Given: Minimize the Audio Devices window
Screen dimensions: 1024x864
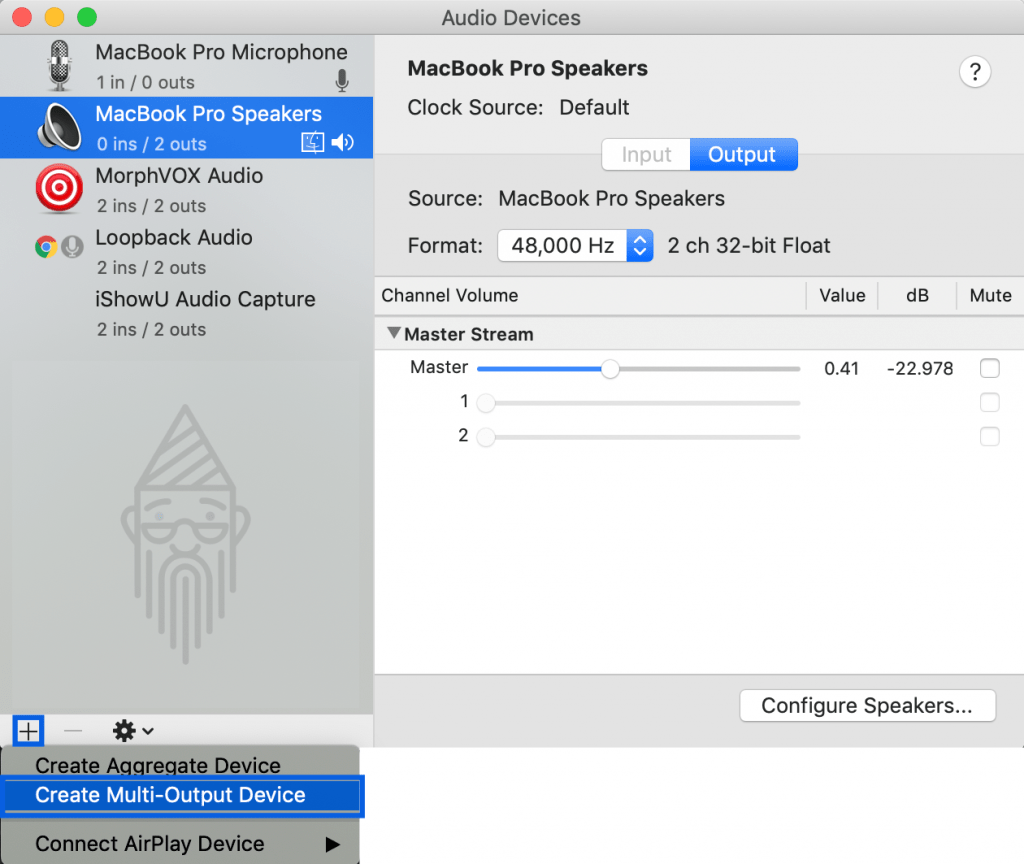Looking at the screenshot, I should (54, 17).
